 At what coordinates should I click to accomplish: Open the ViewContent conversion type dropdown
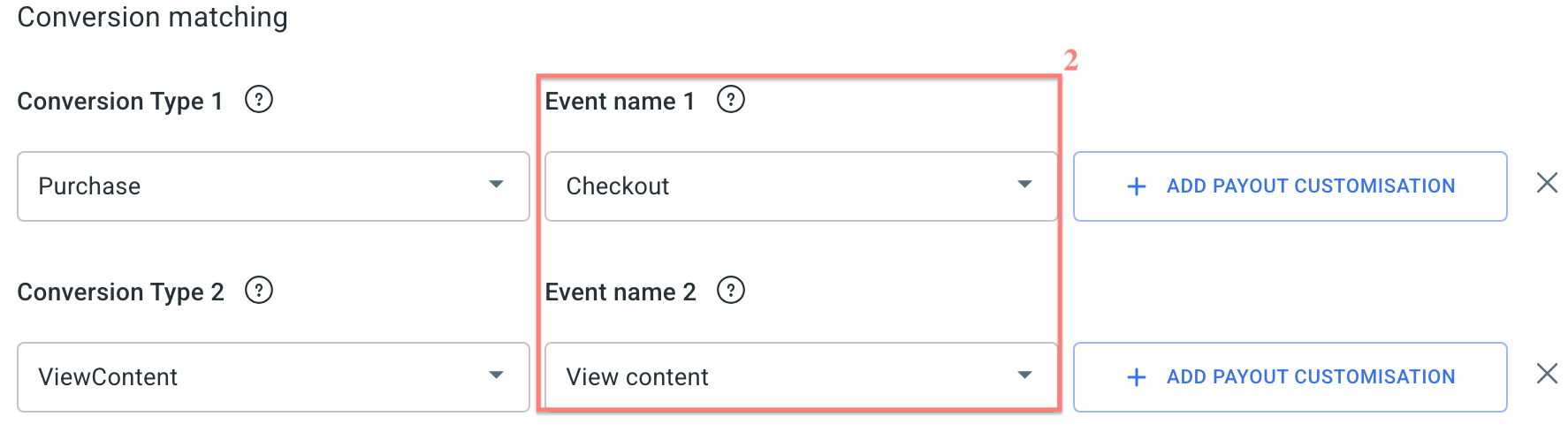tap(273, 377)
